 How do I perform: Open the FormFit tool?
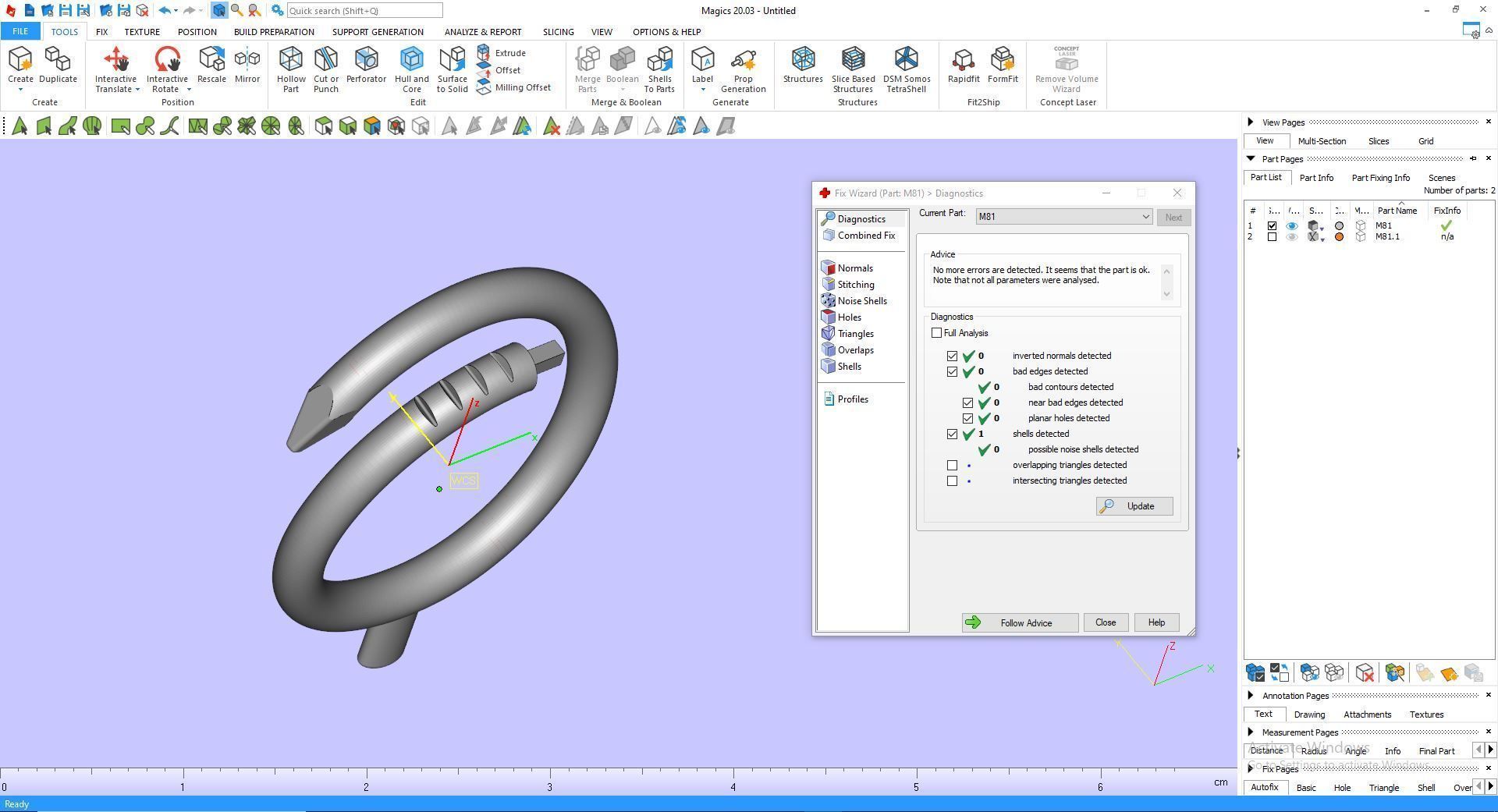click(x=1003, y=66)
